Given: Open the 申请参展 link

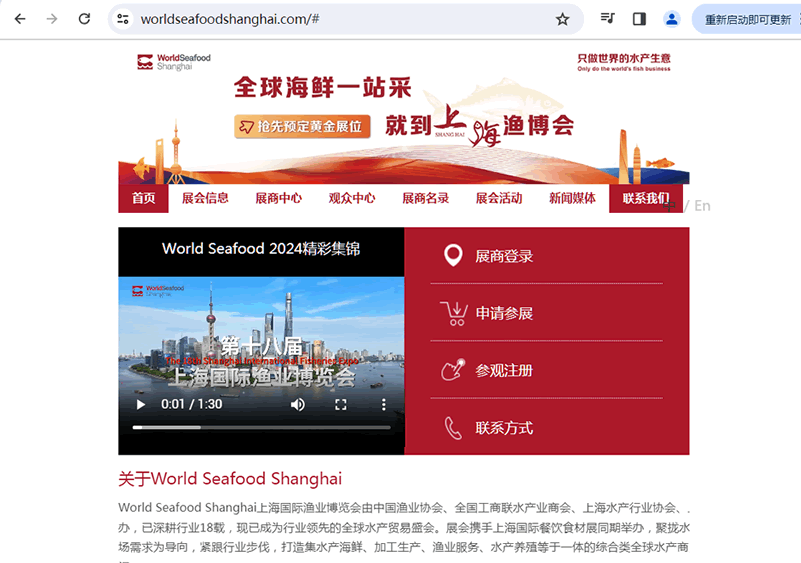Looking at the screenshot, I should pos(504,313).
